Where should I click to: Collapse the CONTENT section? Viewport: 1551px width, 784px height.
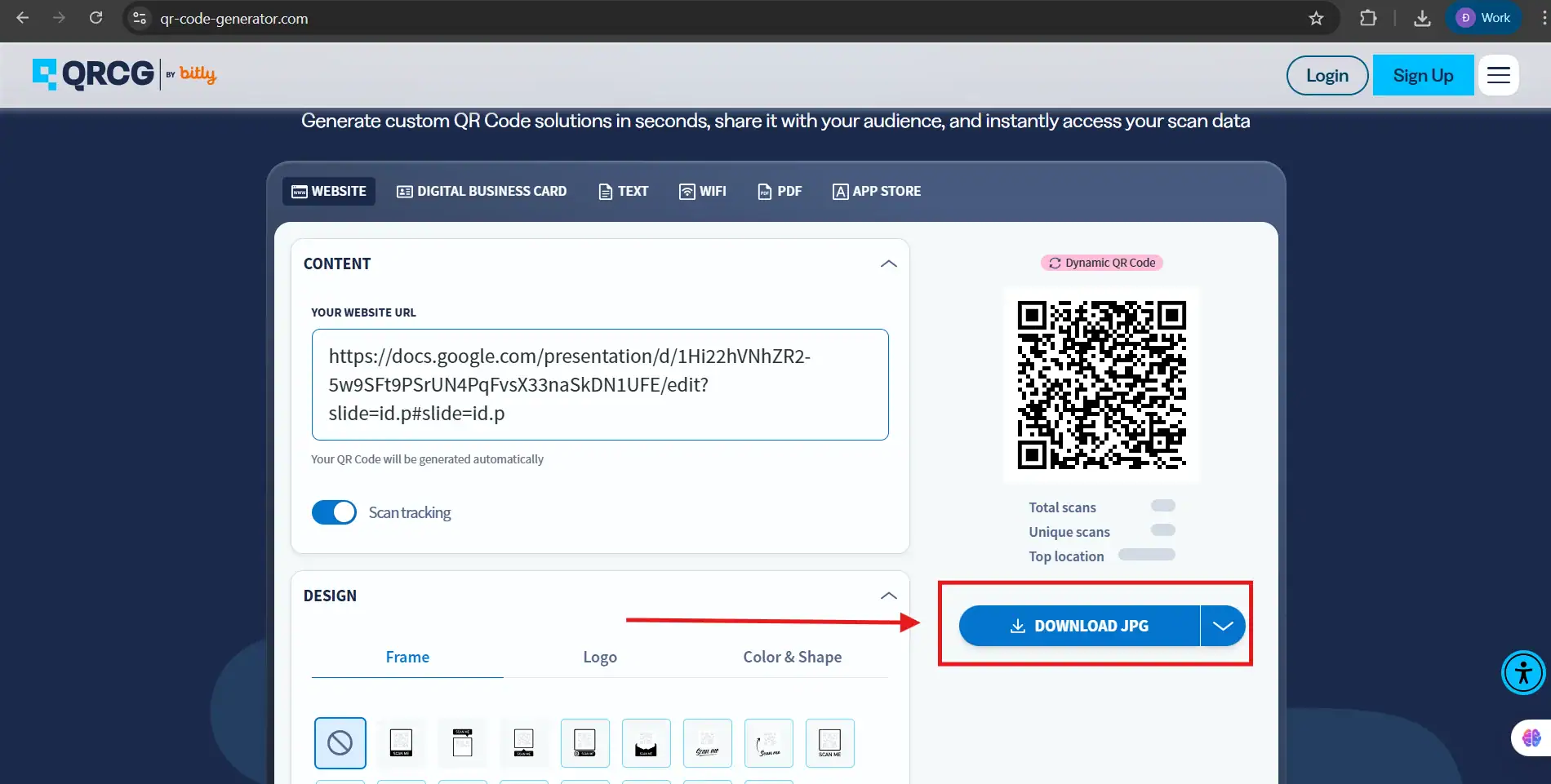tap(888, 264)
